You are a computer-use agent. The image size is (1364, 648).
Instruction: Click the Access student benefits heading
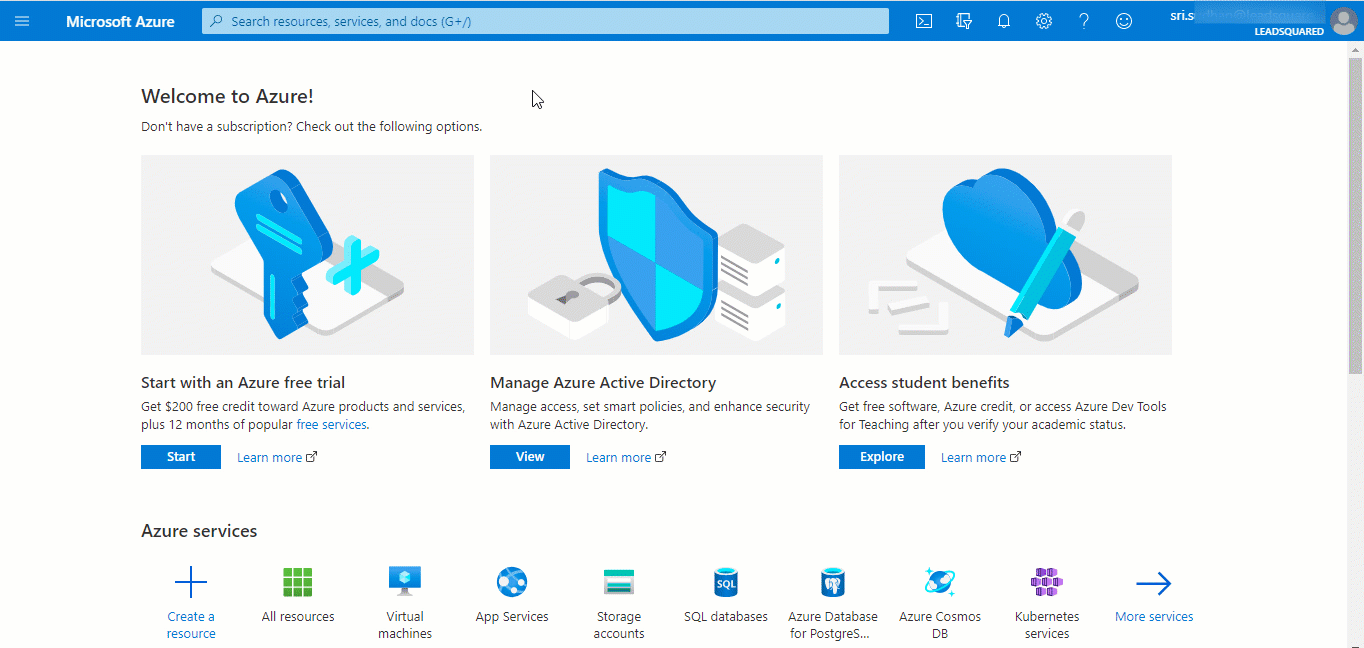[x=924, y=383]
